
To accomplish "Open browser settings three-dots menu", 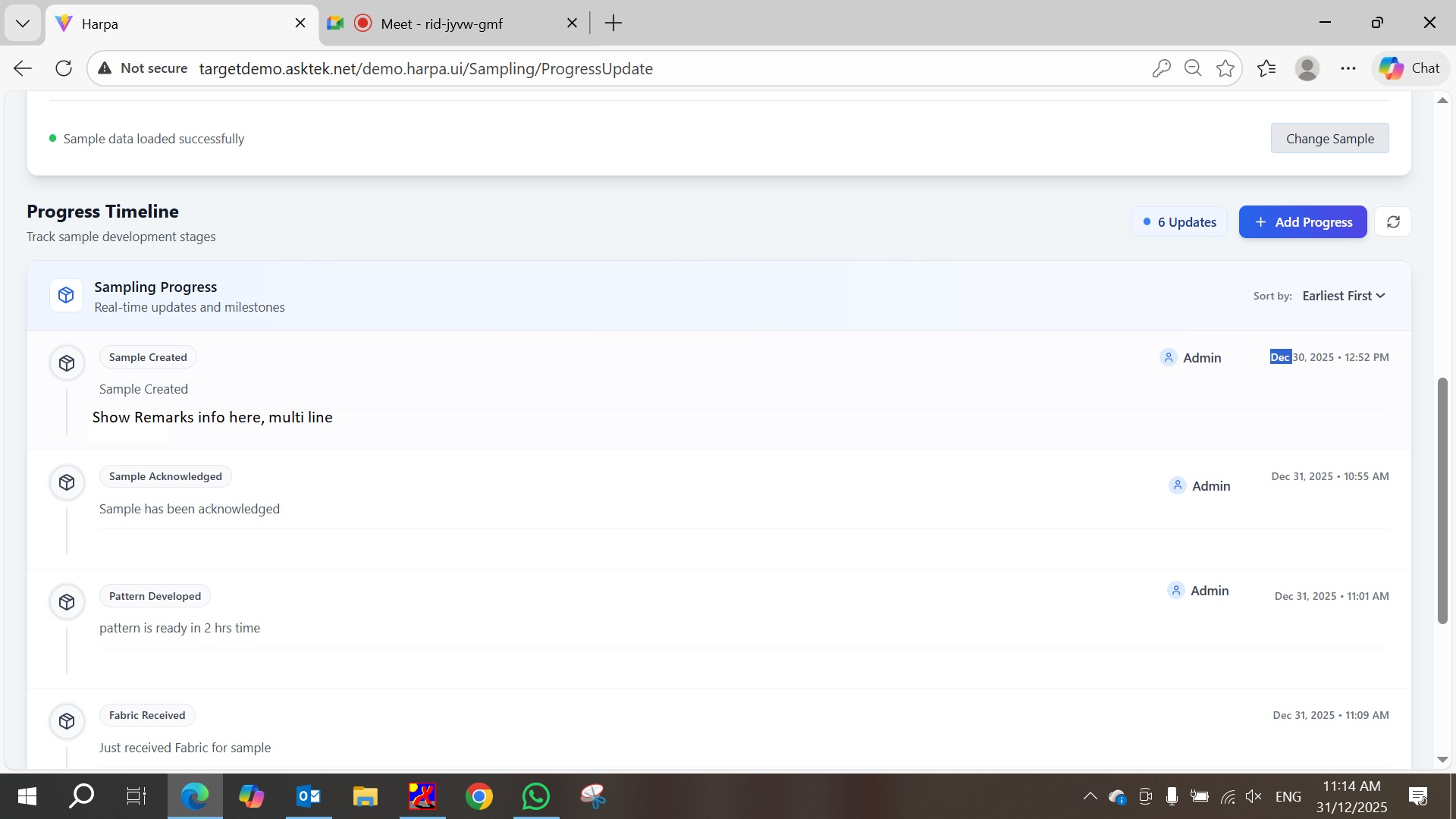I will [x=1348, y=69].
